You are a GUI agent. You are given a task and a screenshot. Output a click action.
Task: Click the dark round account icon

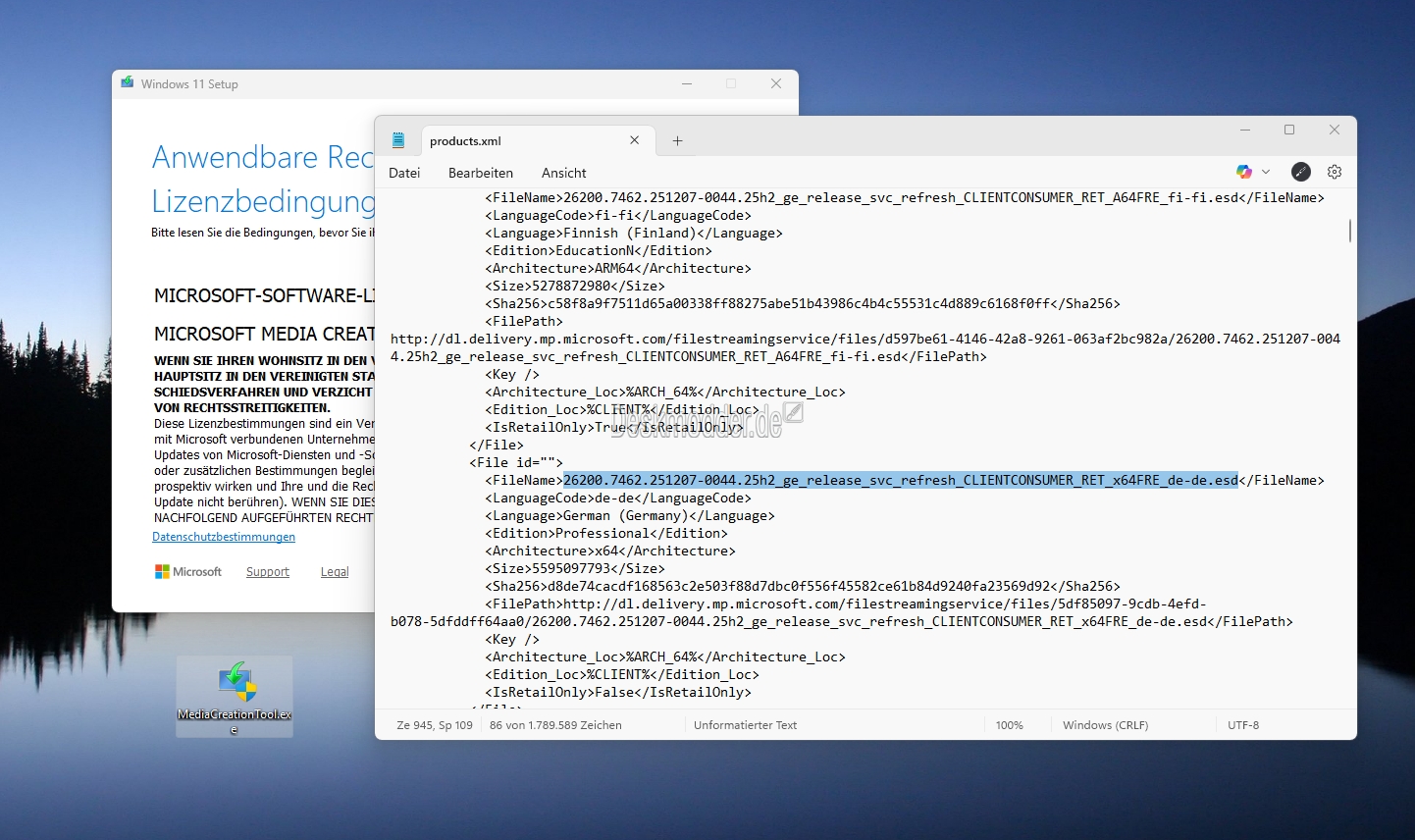coord(1301,172)
